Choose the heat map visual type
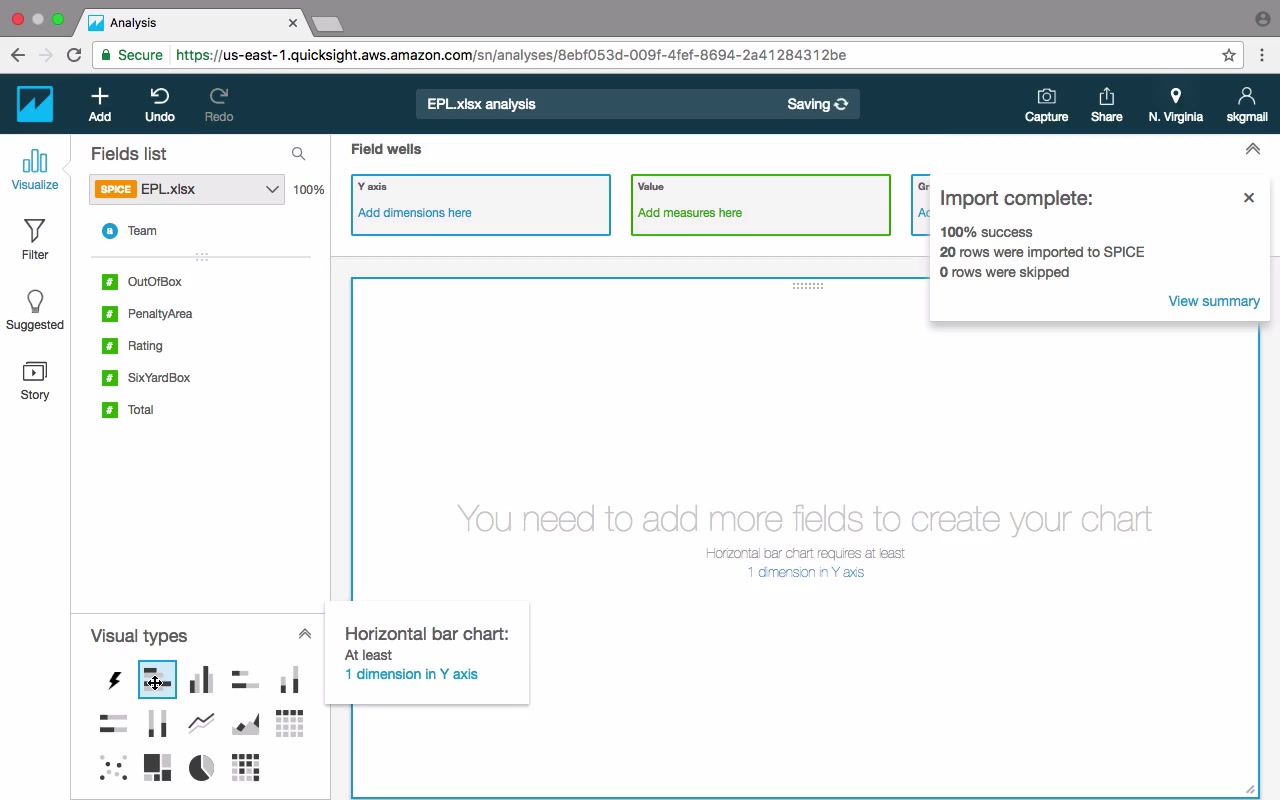The height and width of the screenshot is (800, 1280). tap(245, 767)
